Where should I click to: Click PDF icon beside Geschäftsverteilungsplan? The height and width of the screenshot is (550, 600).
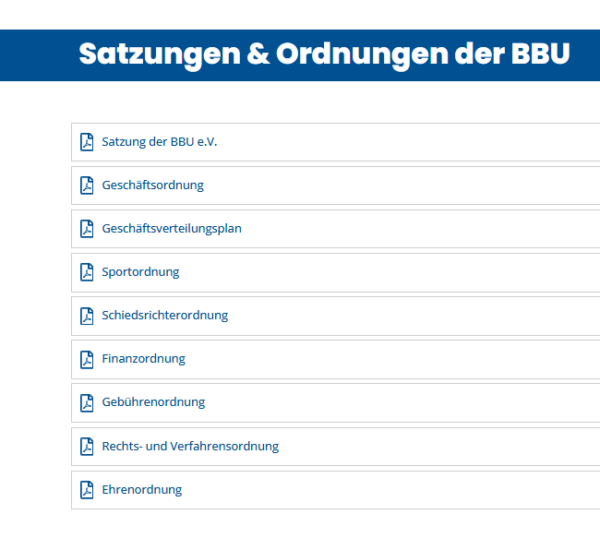click(x=87, y=229)
